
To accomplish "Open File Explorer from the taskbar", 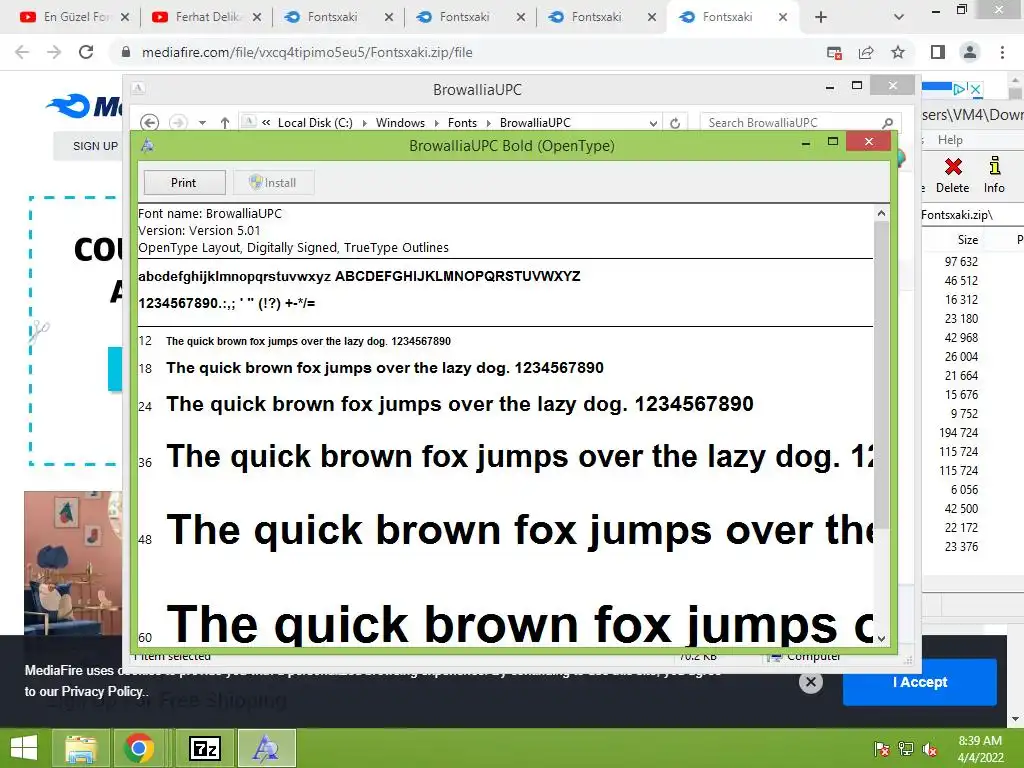I will tap(80, 748).
